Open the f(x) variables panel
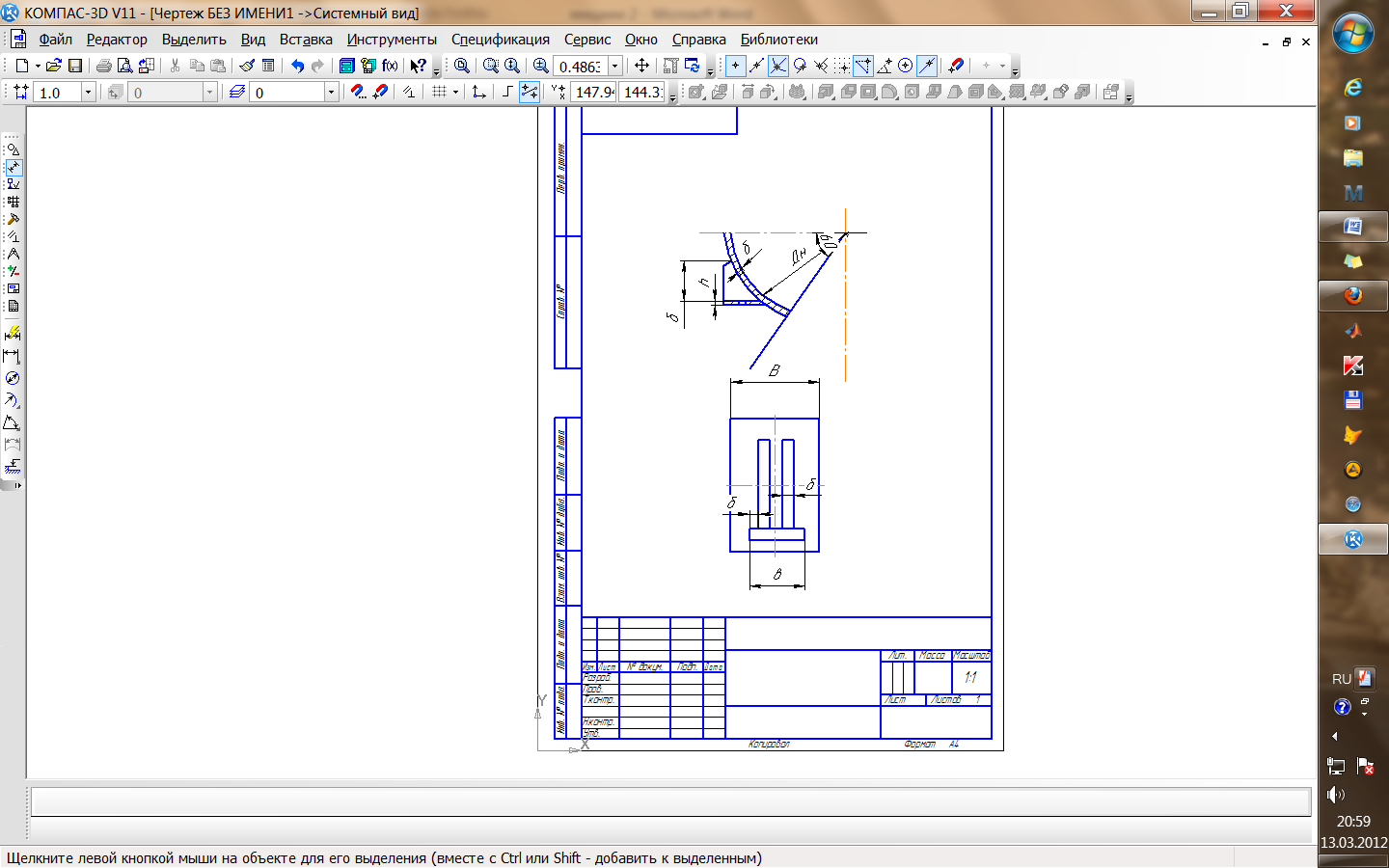Screen dimensions: 1389x868 pyautogui.click(x=390, y=66)
